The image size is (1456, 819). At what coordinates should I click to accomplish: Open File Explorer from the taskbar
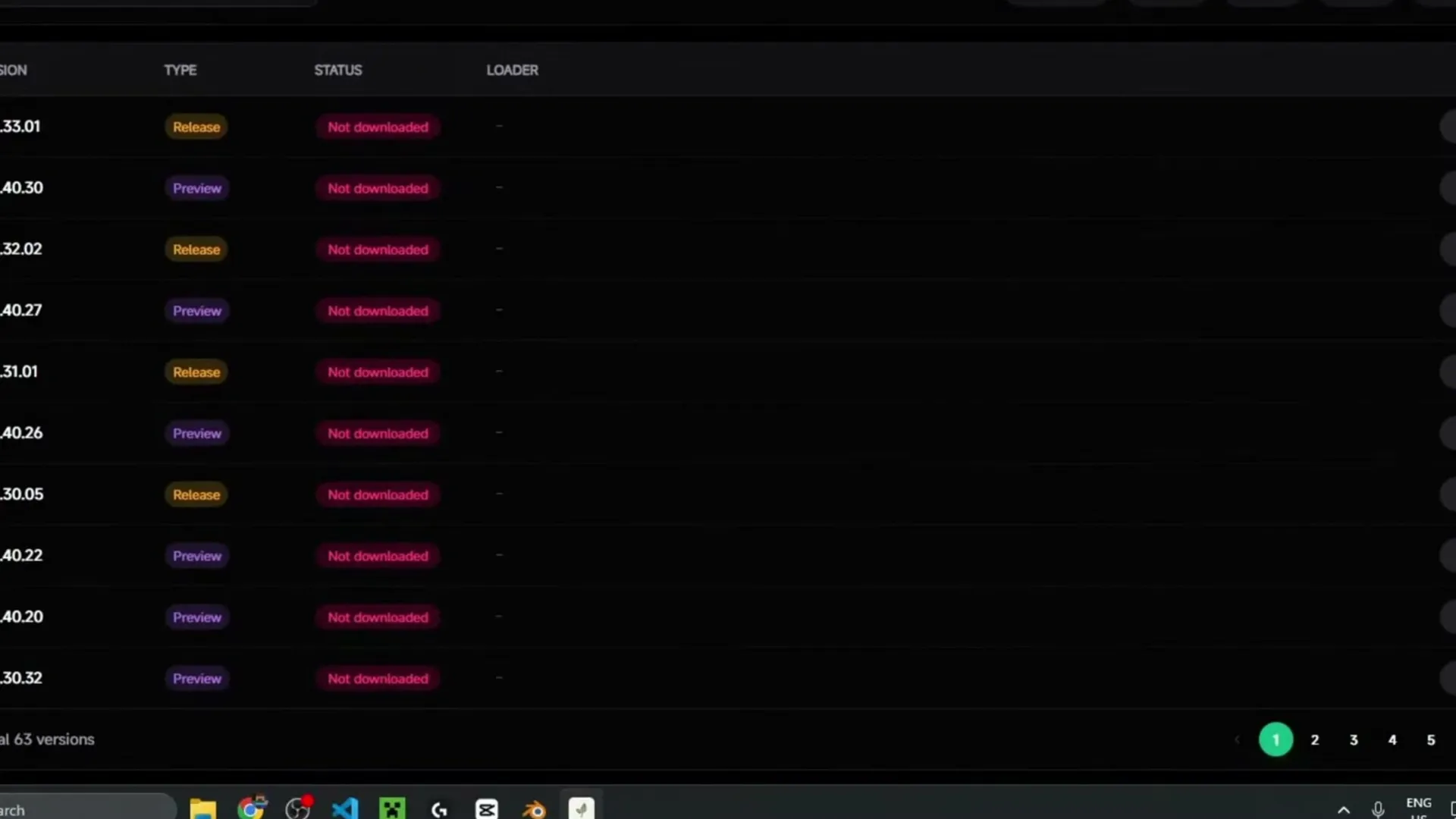202,809
